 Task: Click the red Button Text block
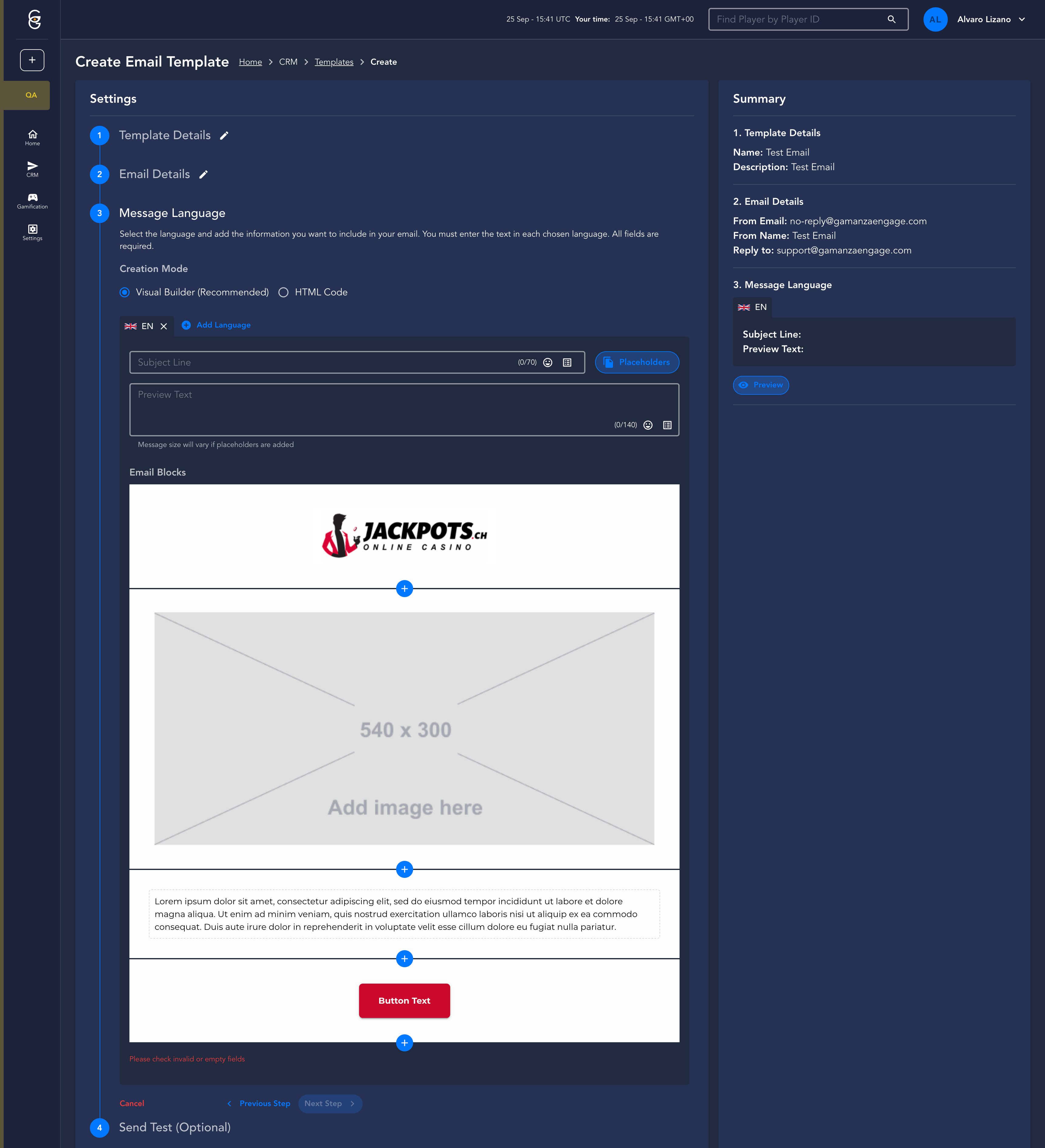[x=404, y=1001]
